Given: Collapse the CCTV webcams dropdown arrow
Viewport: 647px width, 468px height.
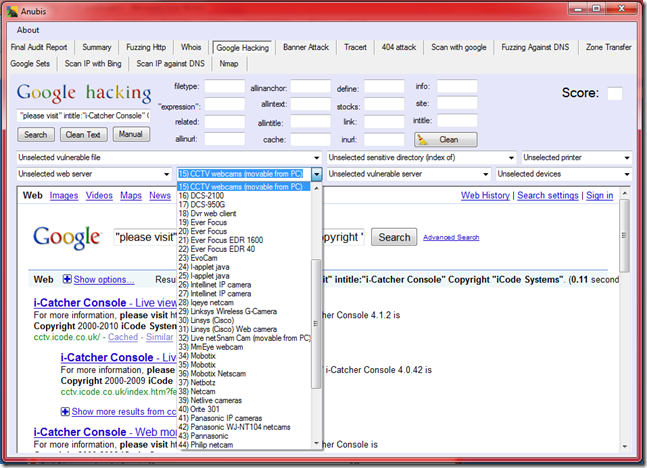Looking at the screenshot, I should (316, 174).
